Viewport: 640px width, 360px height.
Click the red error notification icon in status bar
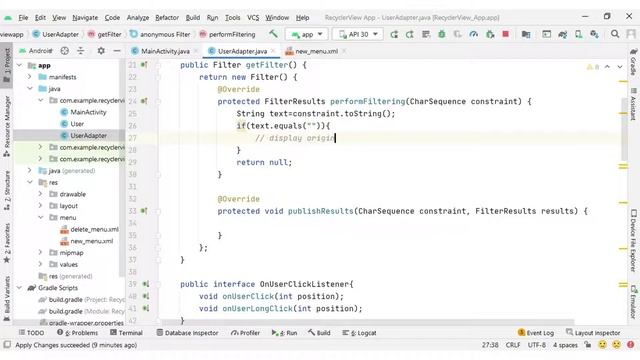[x=631, y=345]
